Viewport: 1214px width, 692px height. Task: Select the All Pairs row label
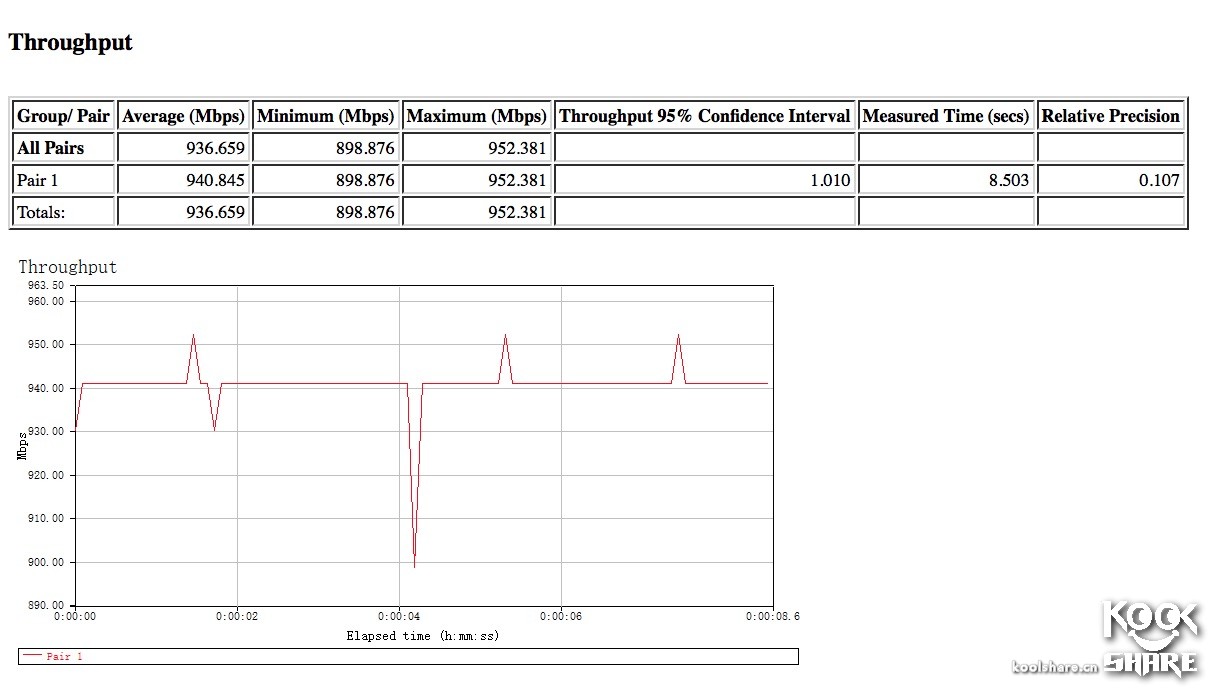[x=51, y=148]
